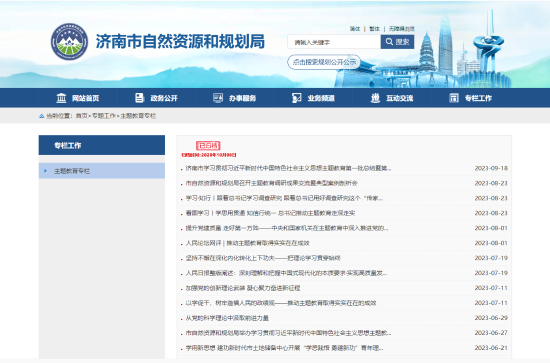Click the 业务频道 icon in navigation
The width and height of the screenshot is (550, 363).
(296, 98)
